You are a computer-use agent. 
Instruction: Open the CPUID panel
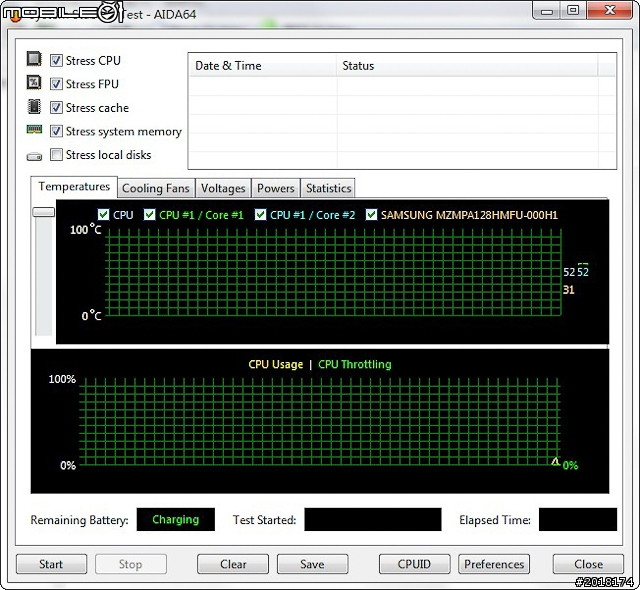pos(414,564)
